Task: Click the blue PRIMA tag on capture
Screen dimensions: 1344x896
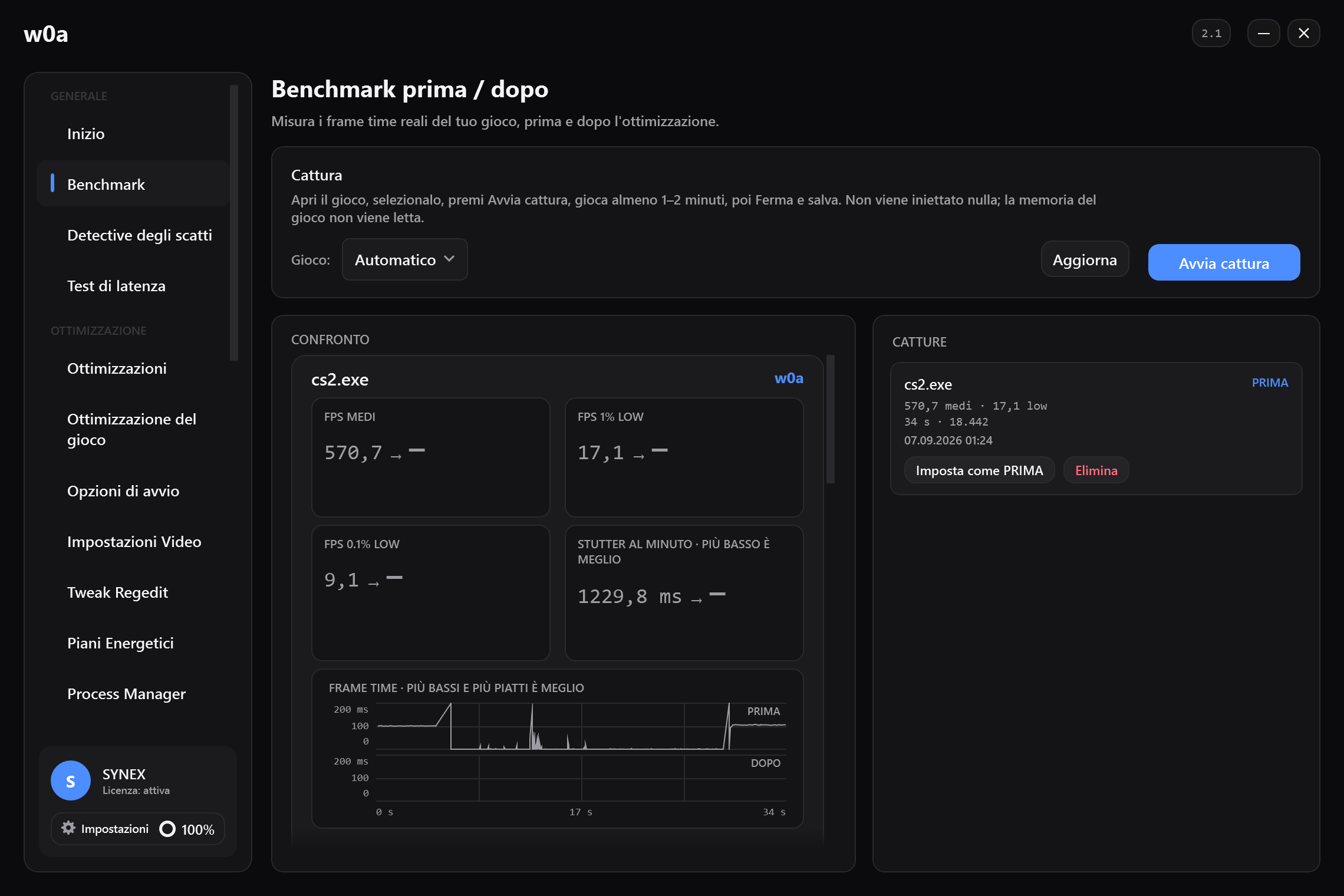Action: [x=1270, y=383]
